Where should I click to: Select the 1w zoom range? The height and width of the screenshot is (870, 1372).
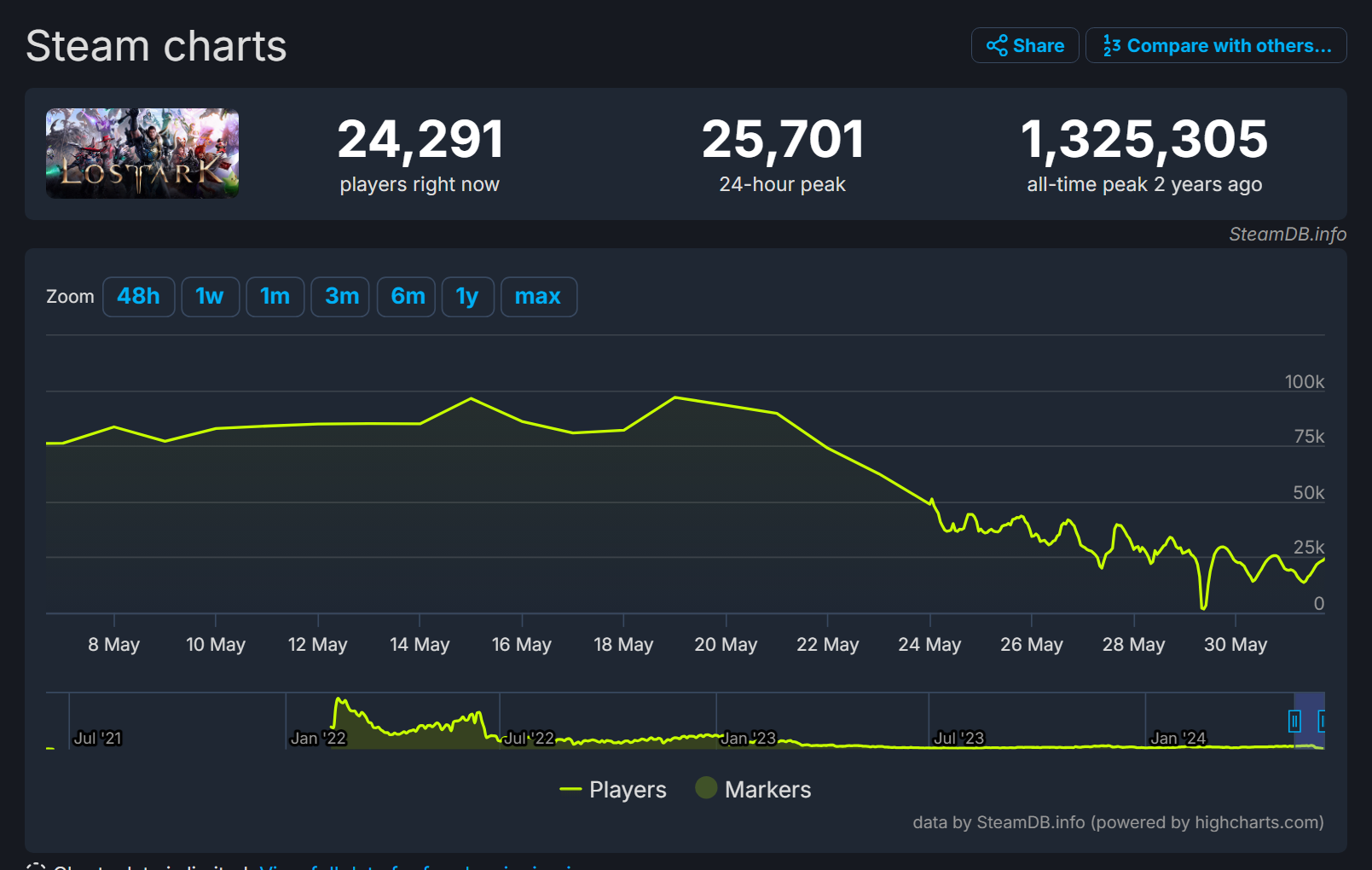[x=210, y=297]
